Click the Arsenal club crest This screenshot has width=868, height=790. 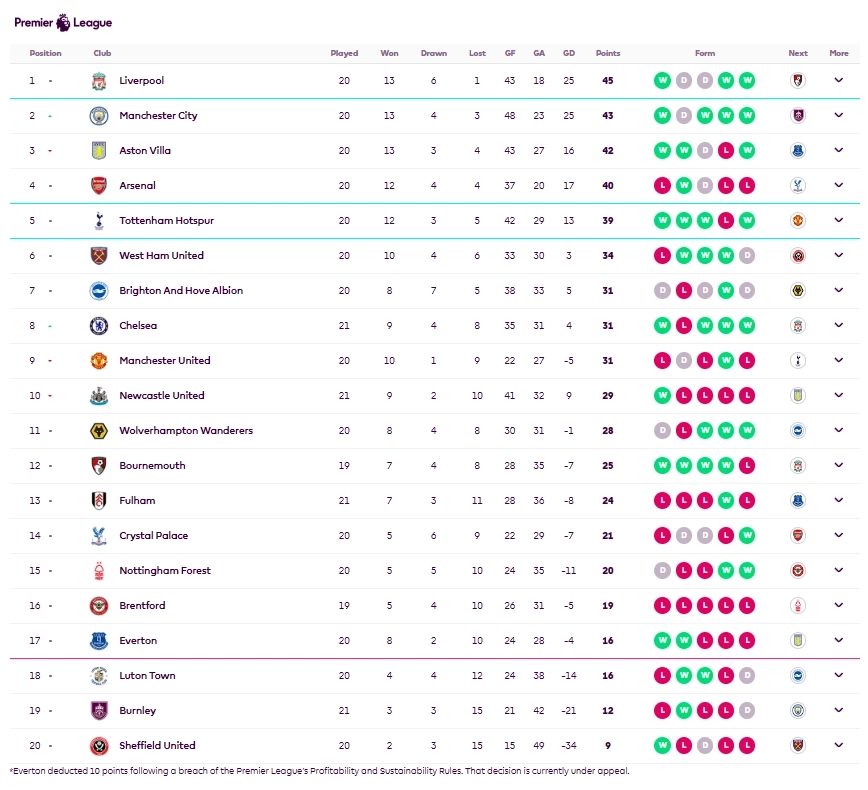(98, 186)
